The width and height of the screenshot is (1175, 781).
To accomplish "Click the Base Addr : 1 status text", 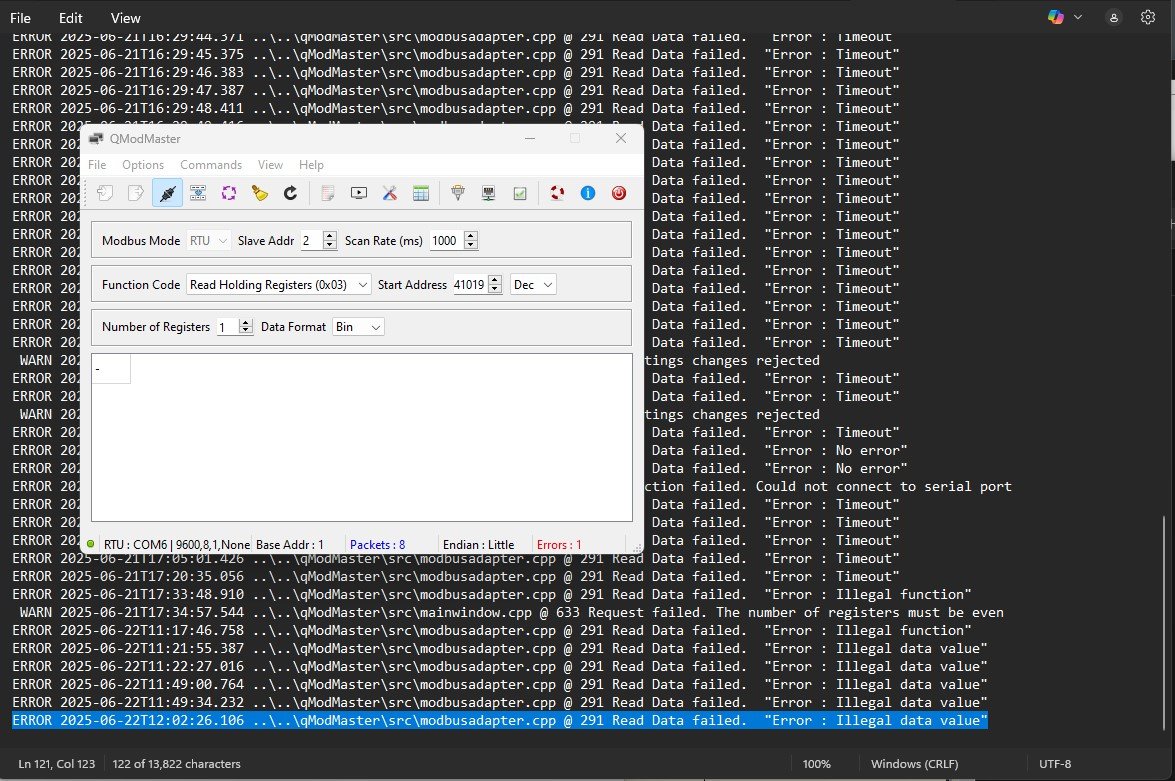I will [289, 545].
